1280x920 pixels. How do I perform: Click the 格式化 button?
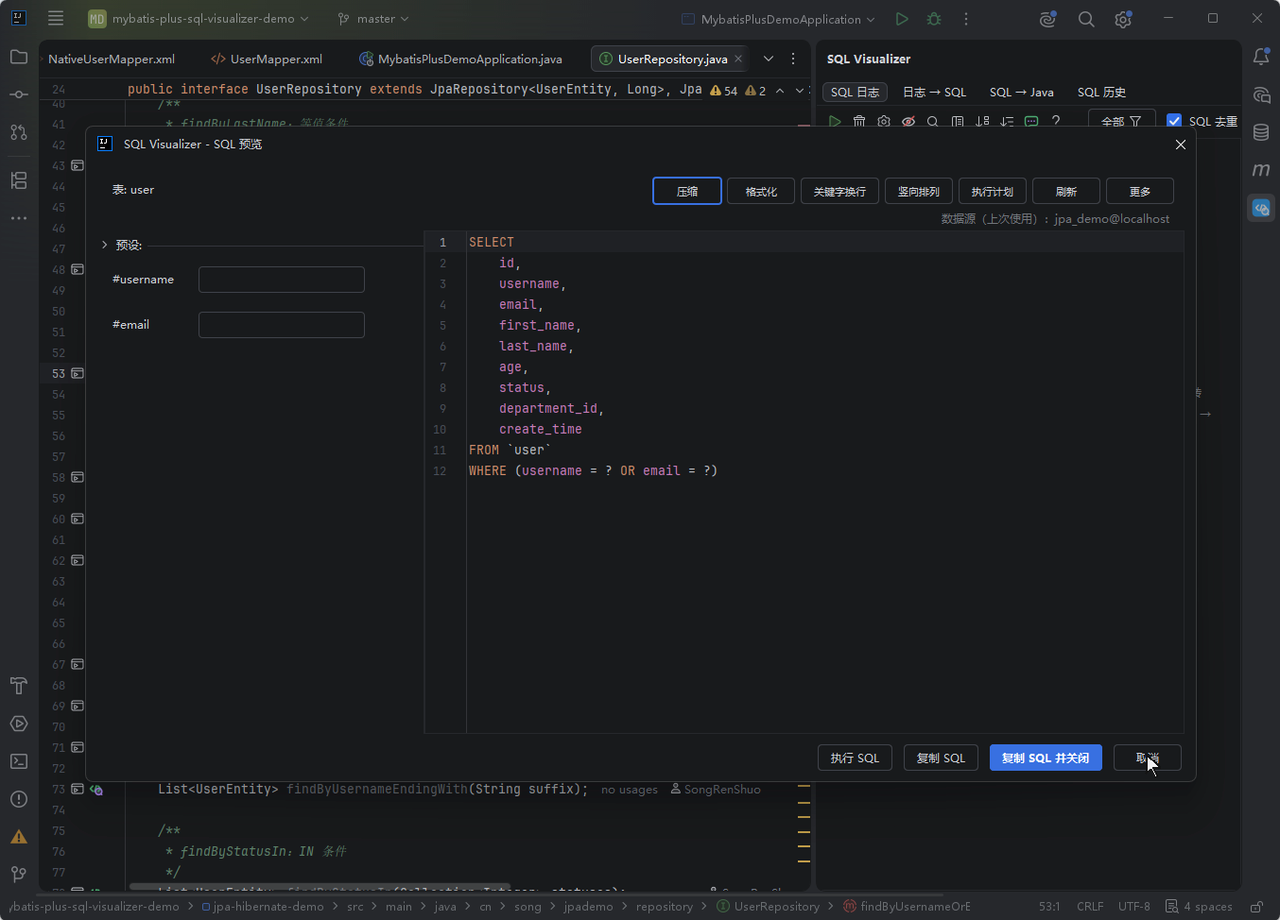pyautogui.click(x=761, y=191)
